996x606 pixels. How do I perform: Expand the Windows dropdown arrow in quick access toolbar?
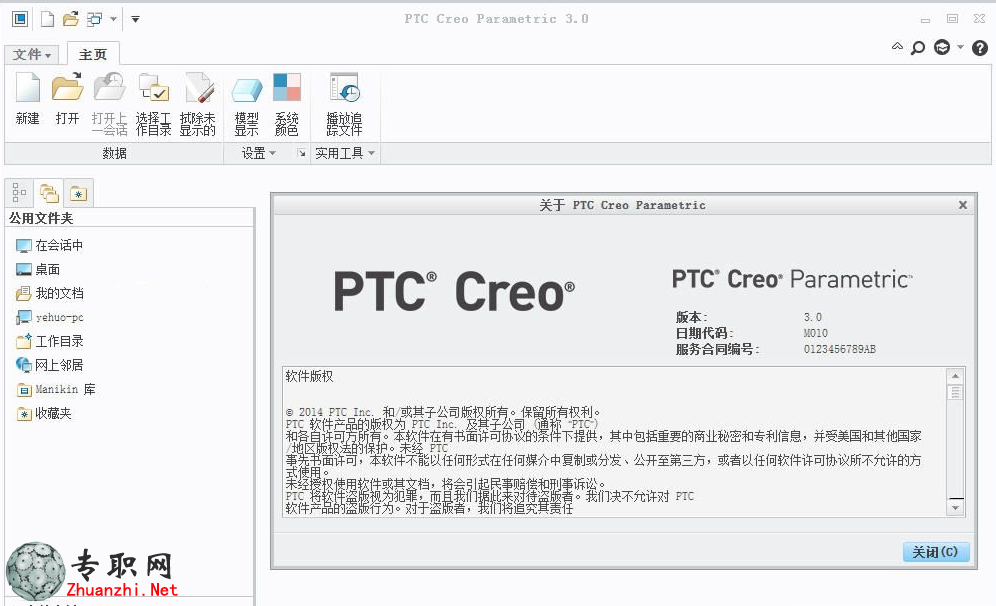point(114,19)
